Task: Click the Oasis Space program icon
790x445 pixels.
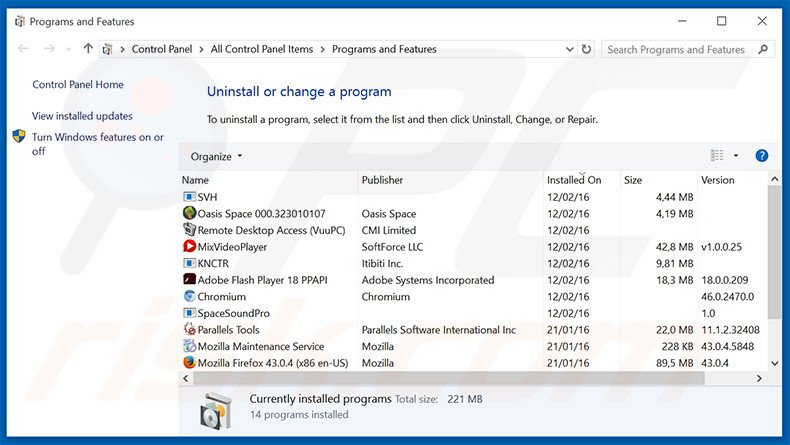Action: (189, 213)
